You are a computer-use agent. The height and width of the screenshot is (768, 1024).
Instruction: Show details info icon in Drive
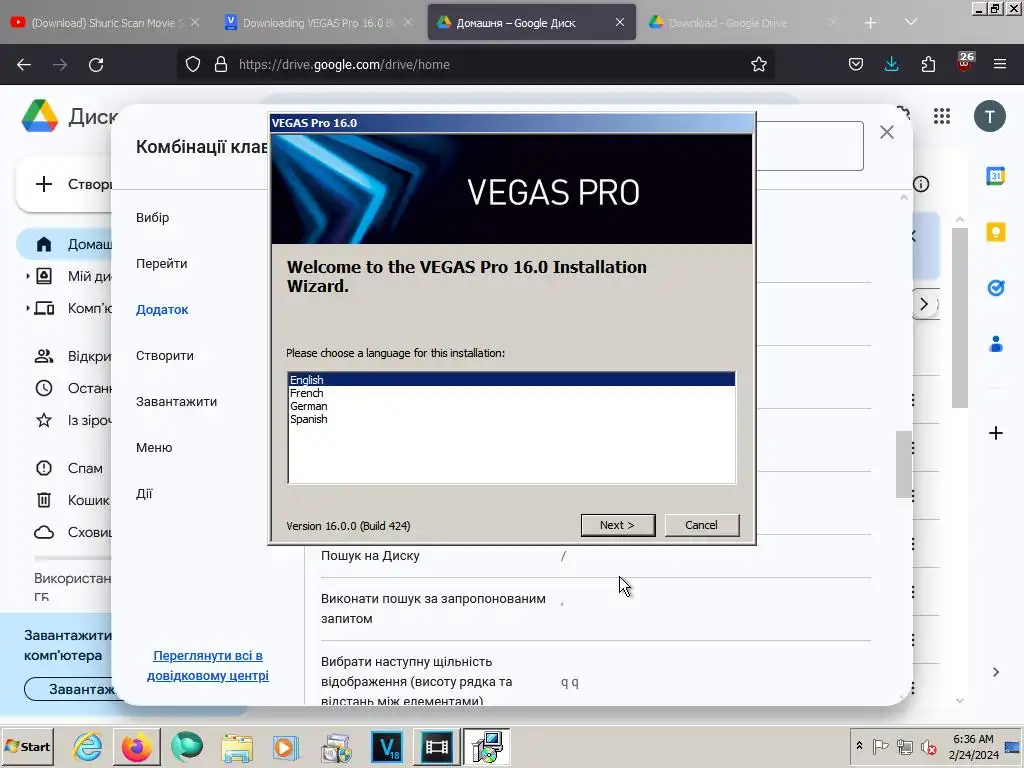(921, 184)
